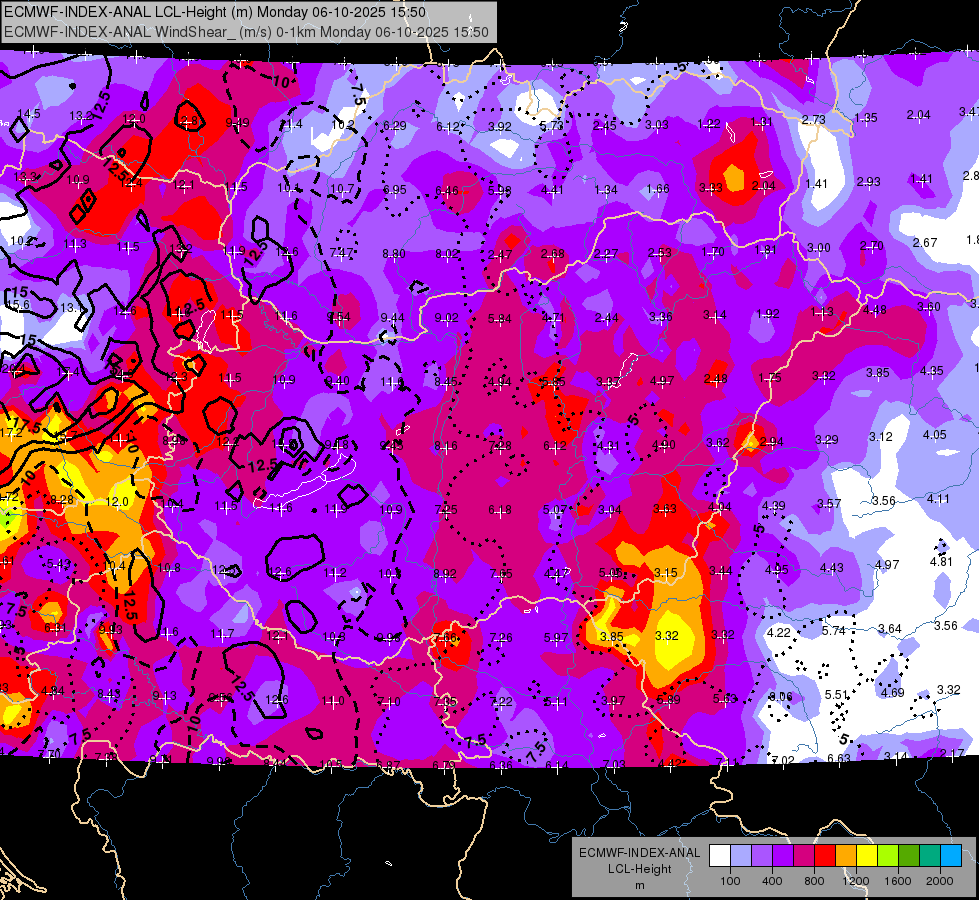The height and width of the screenshot is (900, 979).
Task: Click legend label ECMWF-INDEX-ANAL
Action: (x=639, y=853)
